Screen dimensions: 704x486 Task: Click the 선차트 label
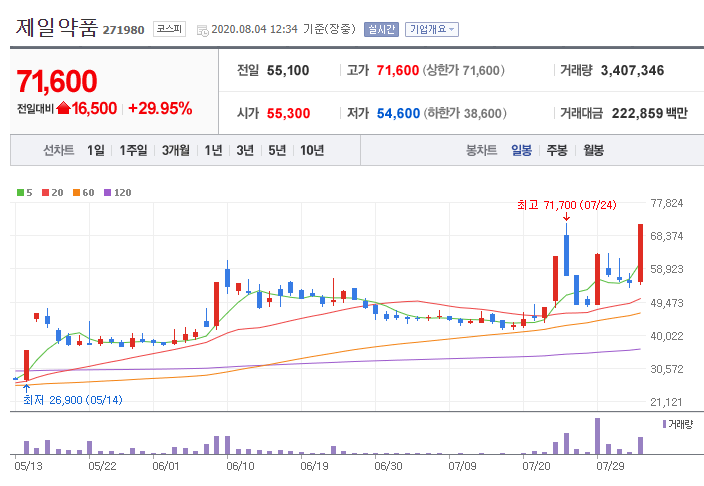click(58, 150)
